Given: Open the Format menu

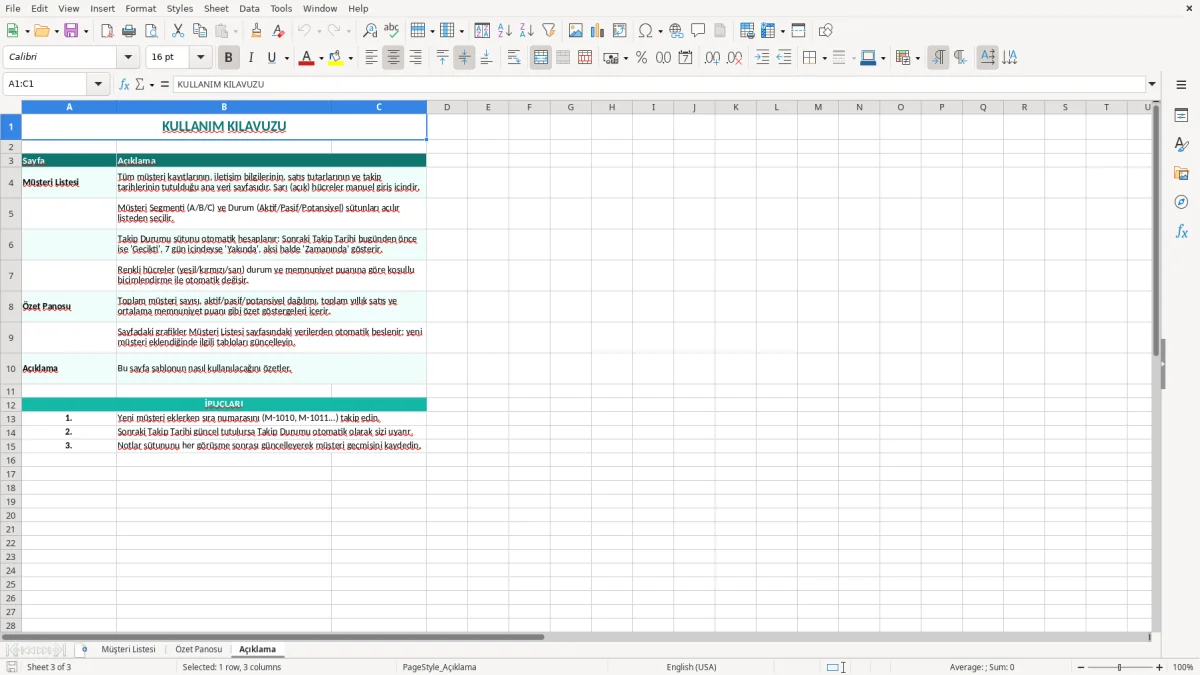Looking at the screenshot, I should tap(140, 8).
